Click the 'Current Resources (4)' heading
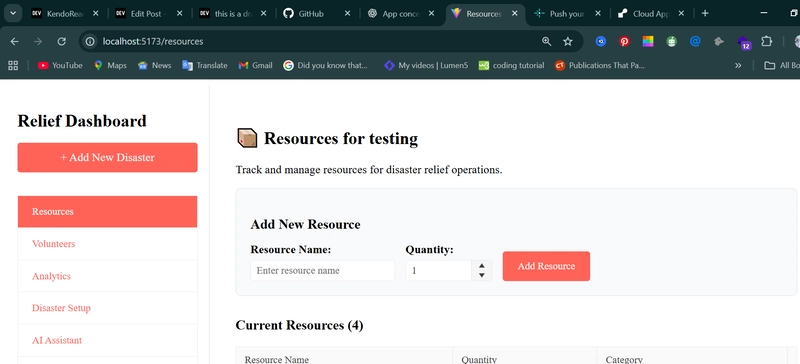The image size is (800, 364). coord(299,325)
